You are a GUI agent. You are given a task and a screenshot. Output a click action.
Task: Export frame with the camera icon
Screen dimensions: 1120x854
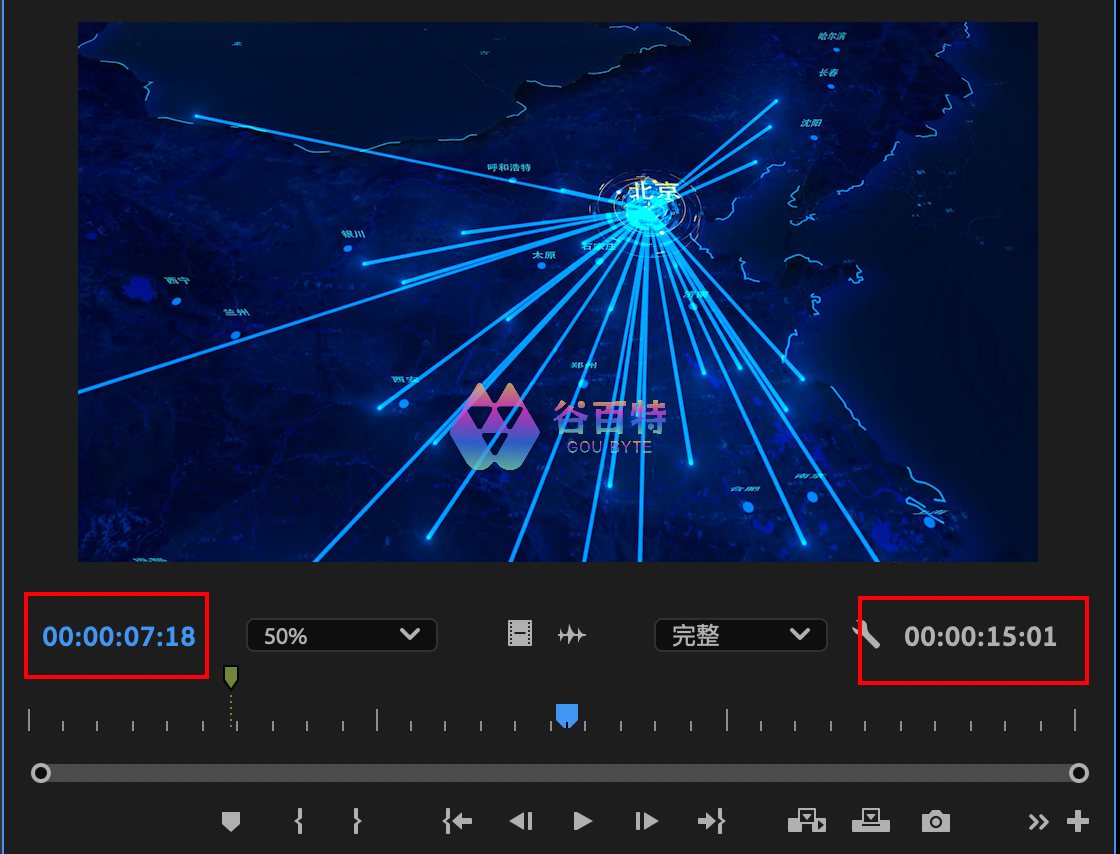[x=935, y=821]
